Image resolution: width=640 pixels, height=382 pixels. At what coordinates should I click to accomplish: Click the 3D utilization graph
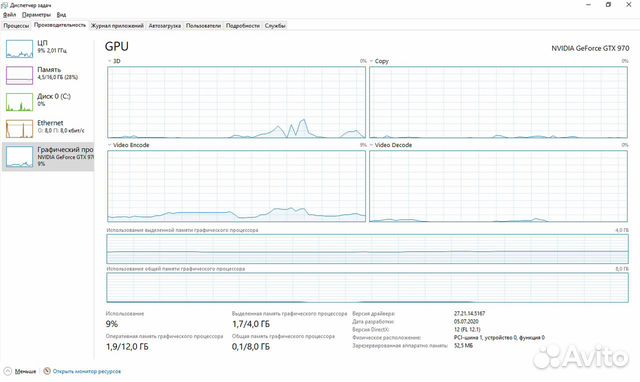pyautogui.click(x=236, y=102)
